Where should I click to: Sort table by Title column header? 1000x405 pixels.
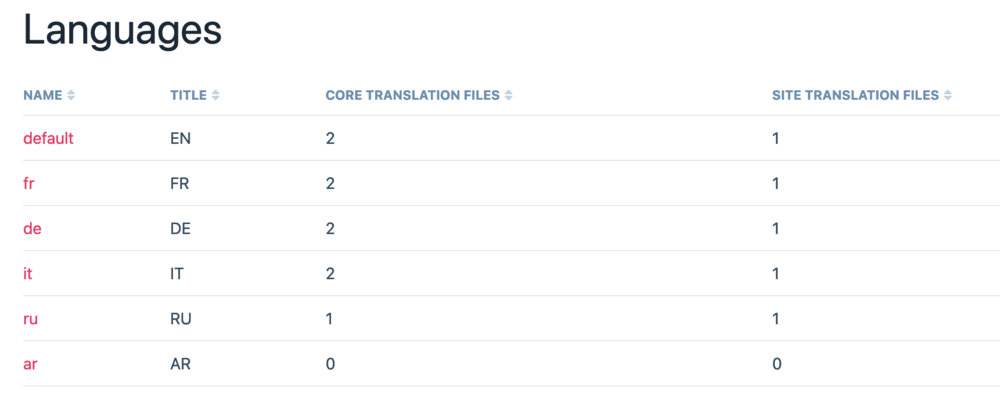(x=188, y=96)
